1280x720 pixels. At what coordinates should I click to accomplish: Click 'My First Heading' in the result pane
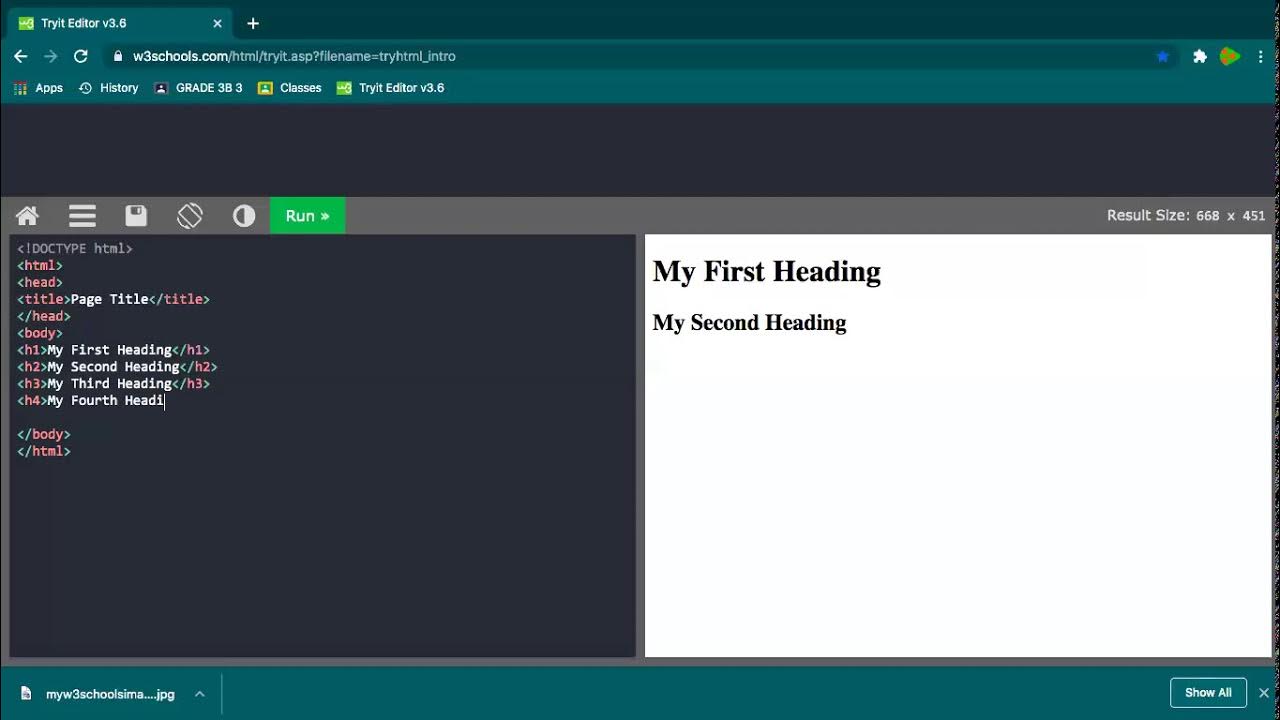(767, 271)
